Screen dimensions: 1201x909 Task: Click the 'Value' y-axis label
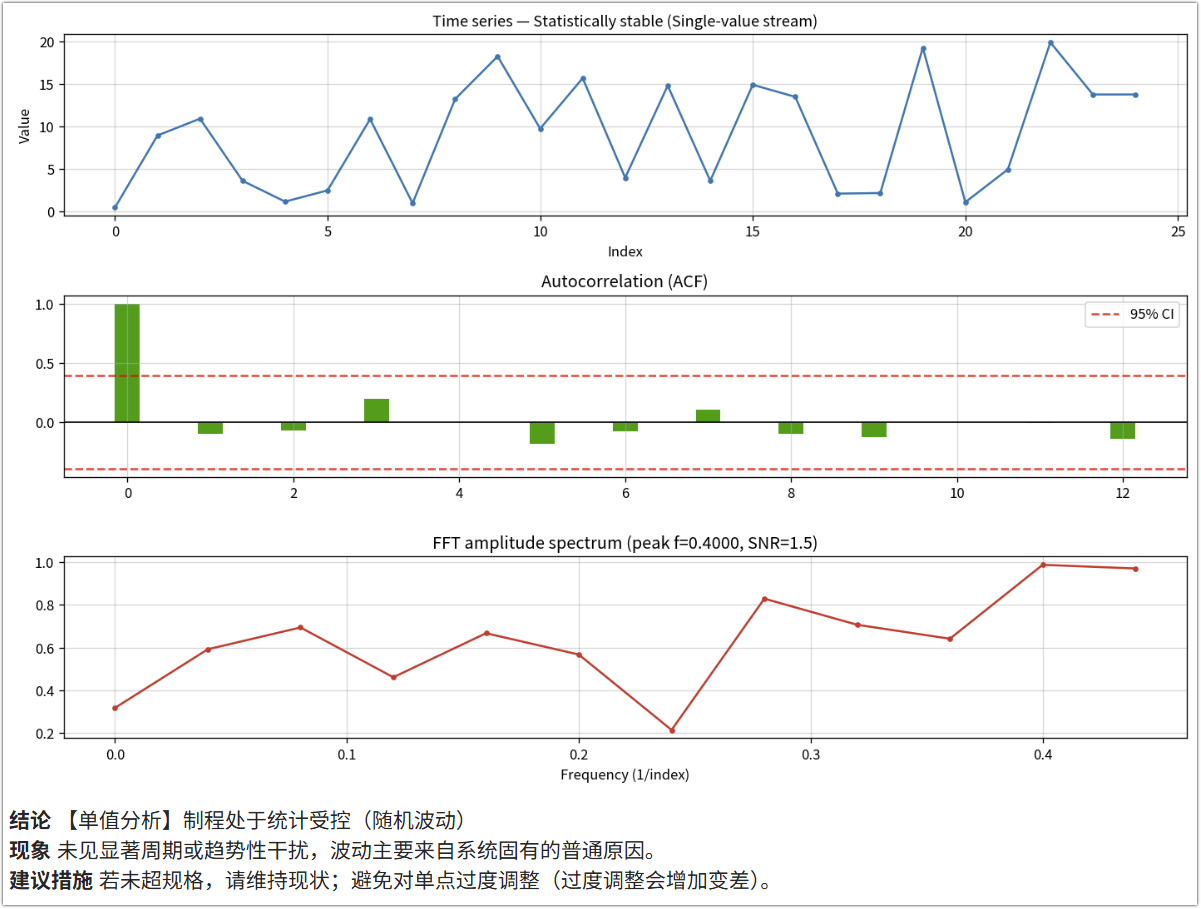pyautogui.click(x=25, y=126)
